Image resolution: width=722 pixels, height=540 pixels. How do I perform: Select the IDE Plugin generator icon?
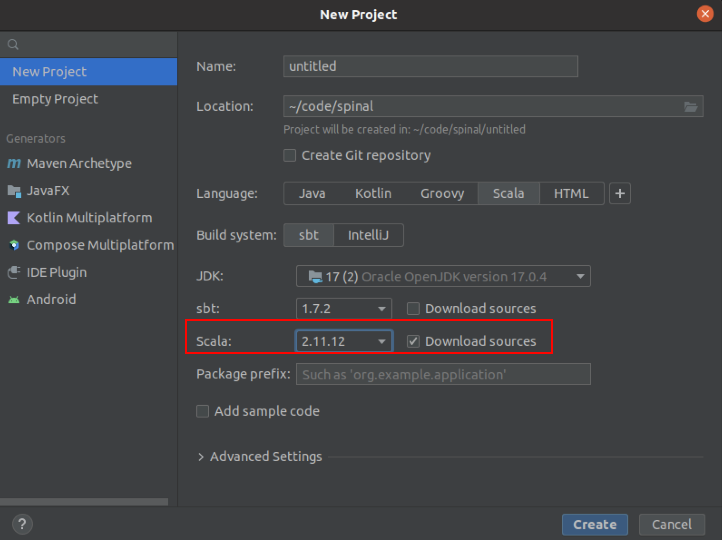point(14,272)
